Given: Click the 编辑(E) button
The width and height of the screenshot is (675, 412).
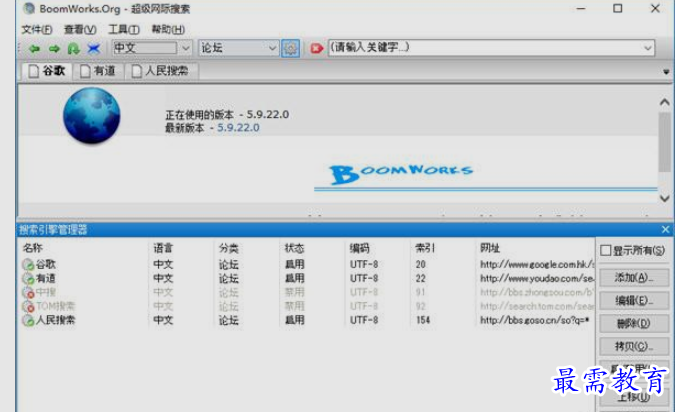Looking at the screenshot, I should [634, 300].
